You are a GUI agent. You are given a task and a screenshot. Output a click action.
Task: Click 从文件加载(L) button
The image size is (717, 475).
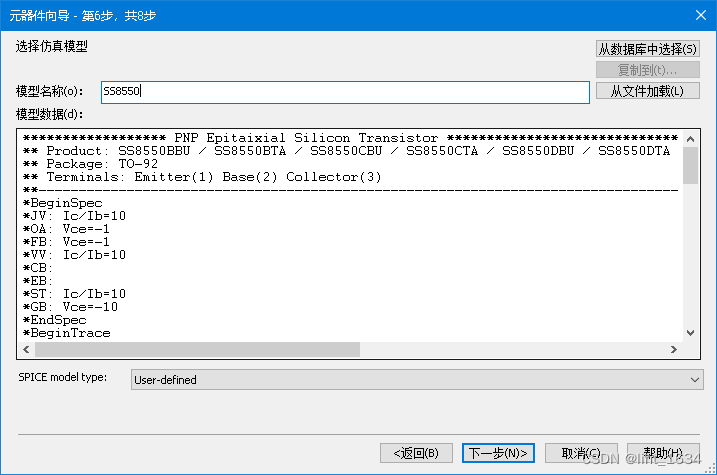(647, 91)
